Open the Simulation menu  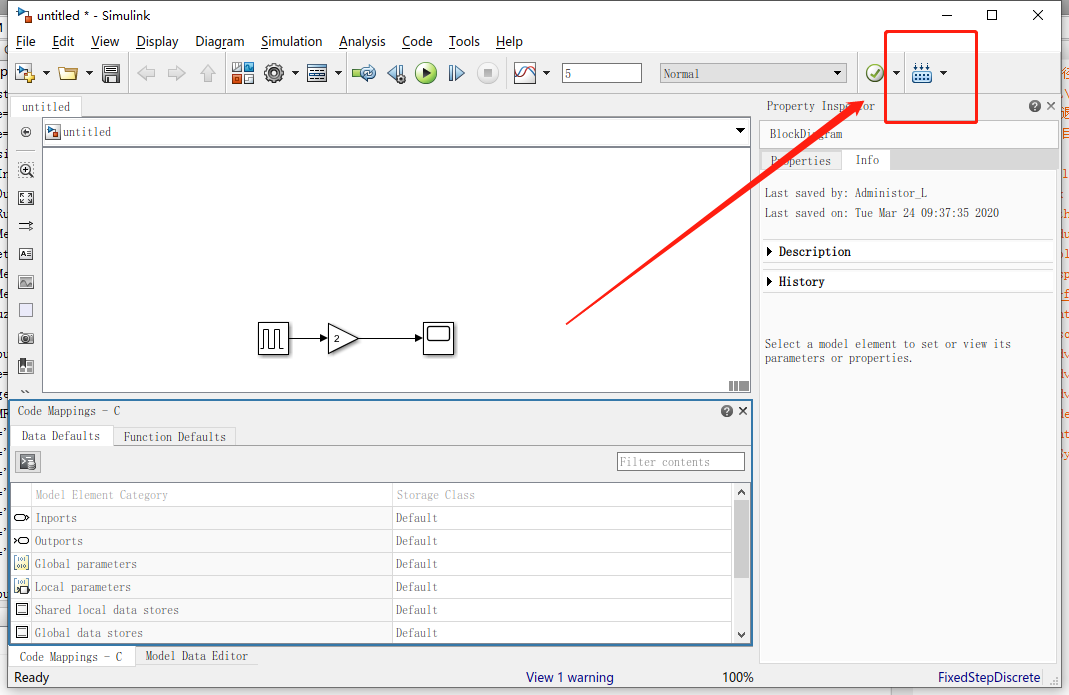[x=292, y=42]
